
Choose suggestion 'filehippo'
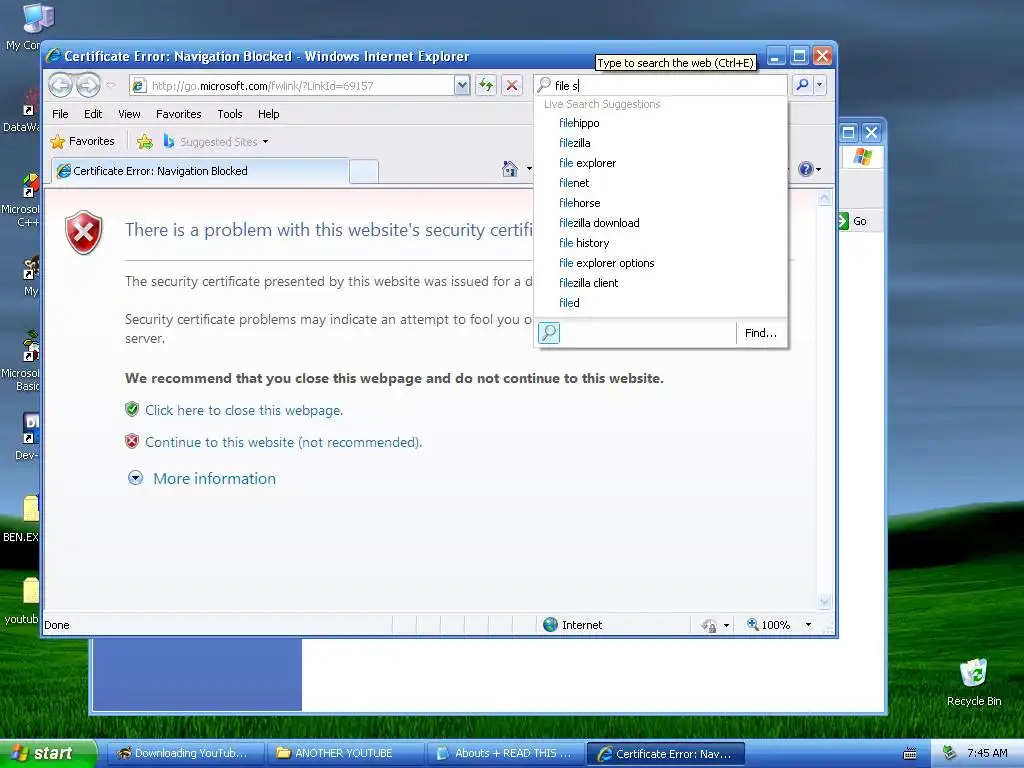pos(660,123)
